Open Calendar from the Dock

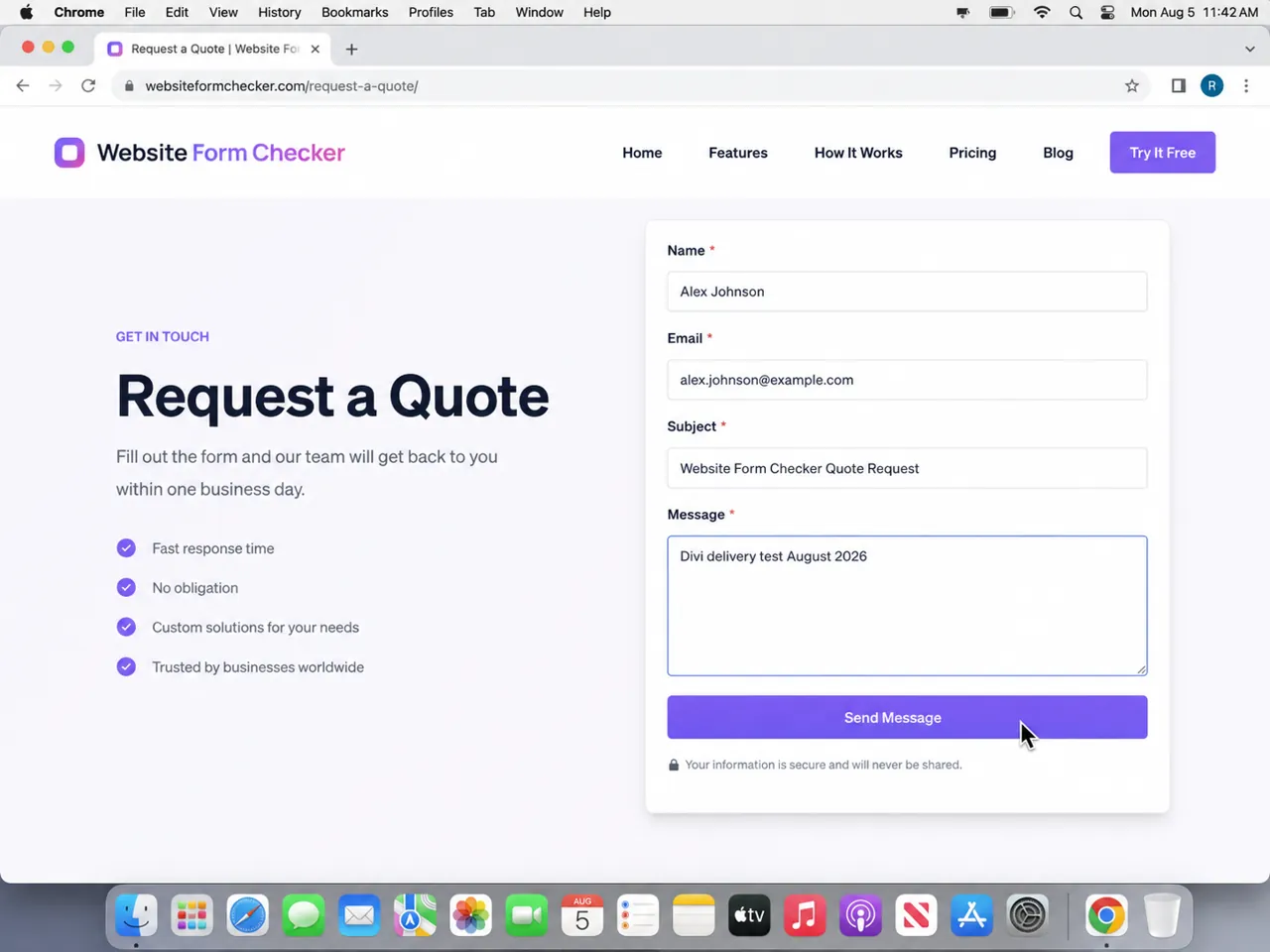[x=582, y=915]
